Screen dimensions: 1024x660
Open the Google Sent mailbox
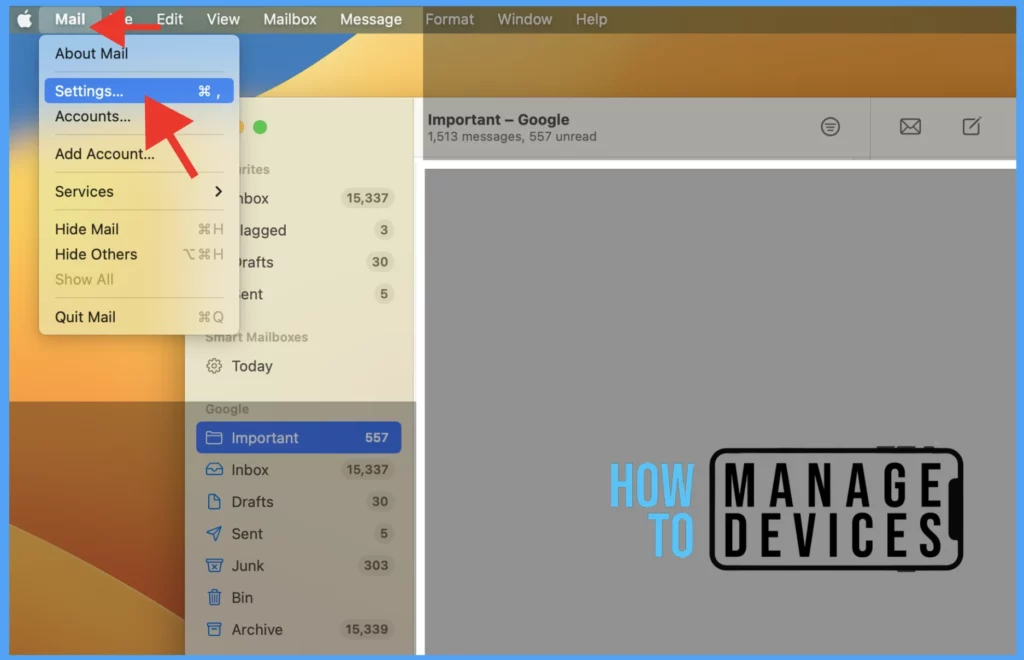(298, 534)
